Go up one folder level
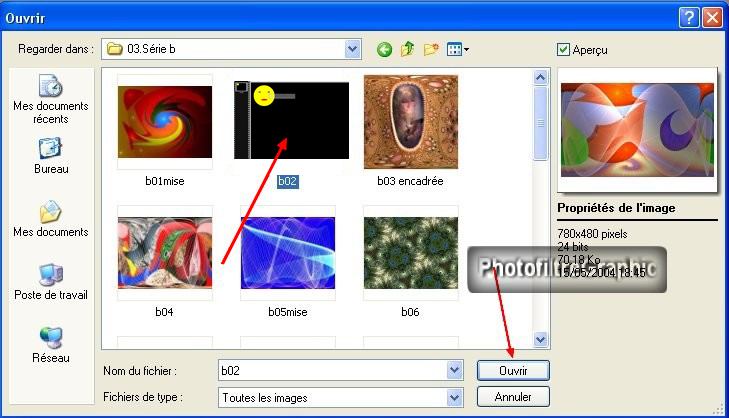 [409, 49]
